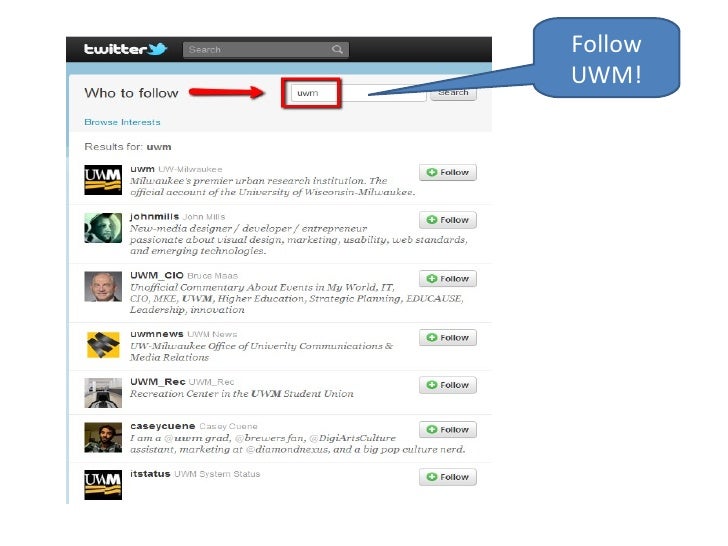This screenshot has height=546, width=728.
Task: Follow UWM_CIO account
Action: click(x=448, y=279)
